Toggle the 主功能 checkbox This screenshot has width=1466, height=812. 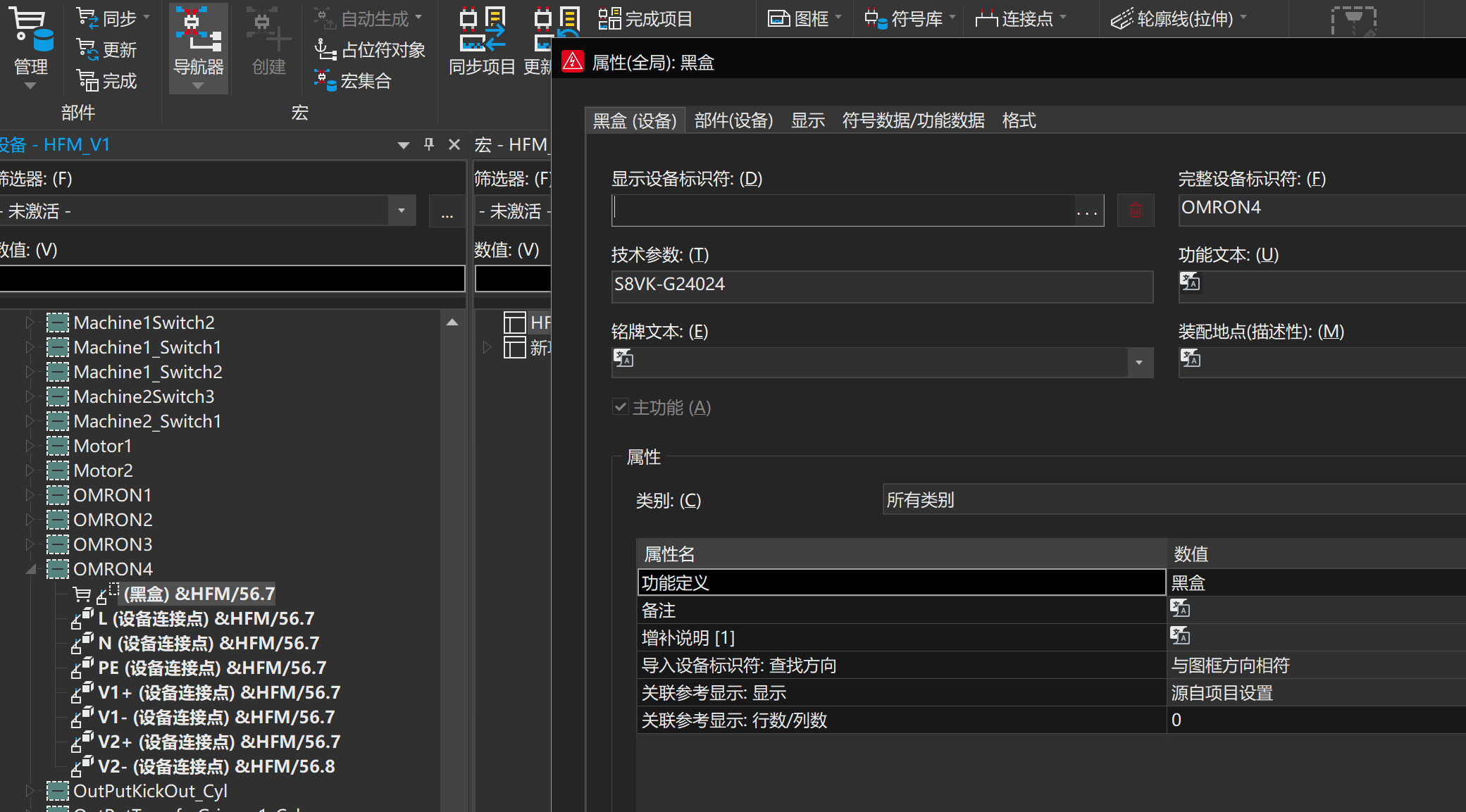(x=620, y=407)
